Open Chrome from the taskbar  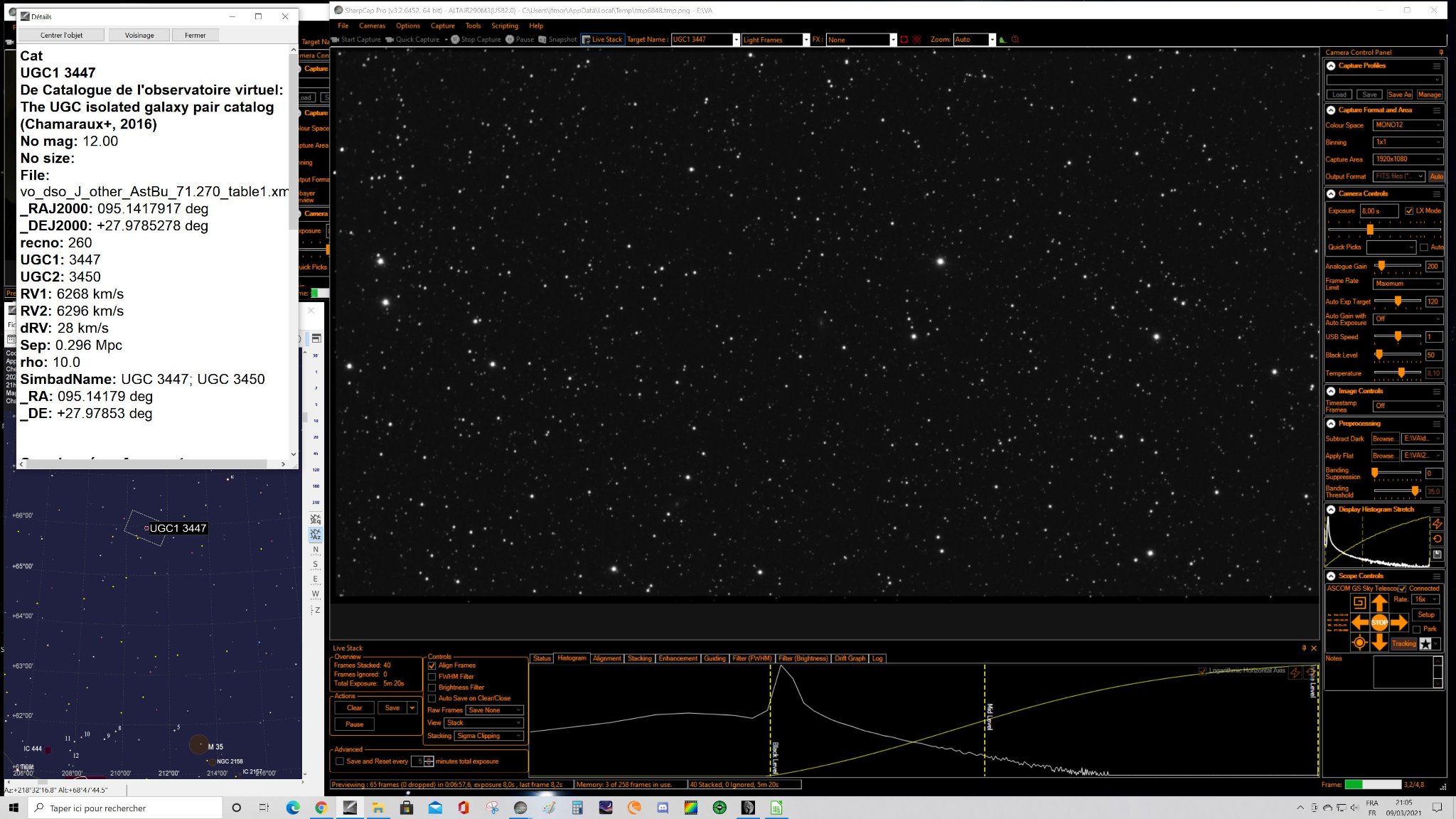click(x=321, y=808)
